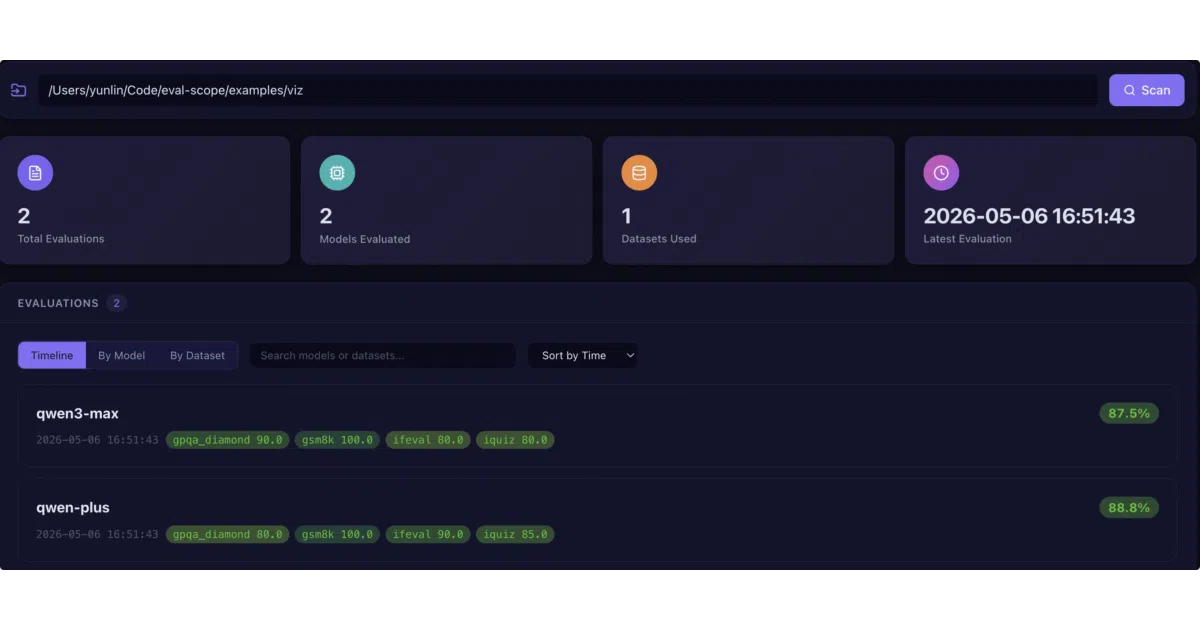Viewport: 1200px width, 630px height.
Task: Click the directory path input field
Action: (x=568, y=90)
